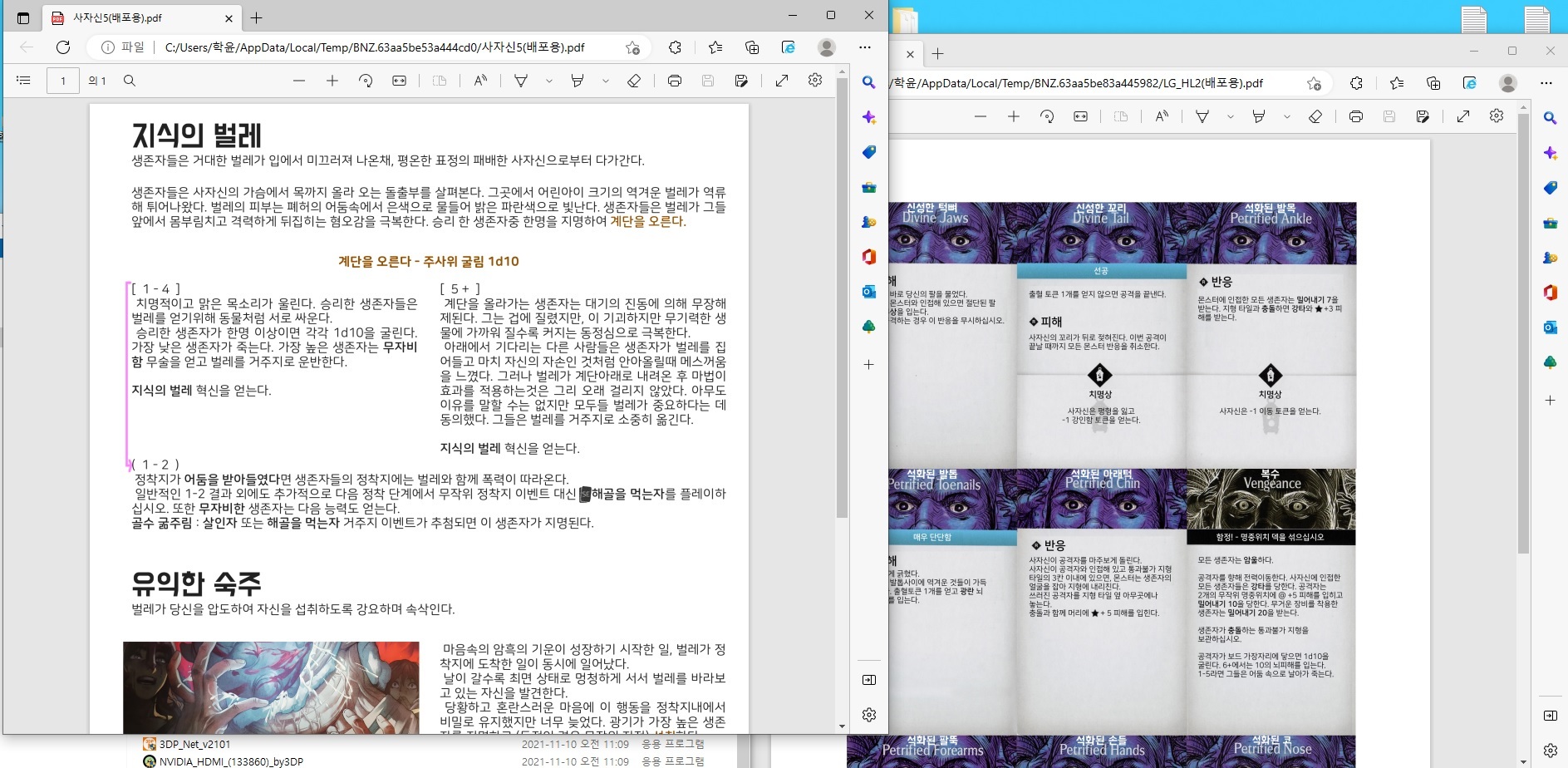Fit 사자신5 PDF to width
The width and height of the screenshot is (1568, 768).
pyautogui.click(x=400, y=81)
